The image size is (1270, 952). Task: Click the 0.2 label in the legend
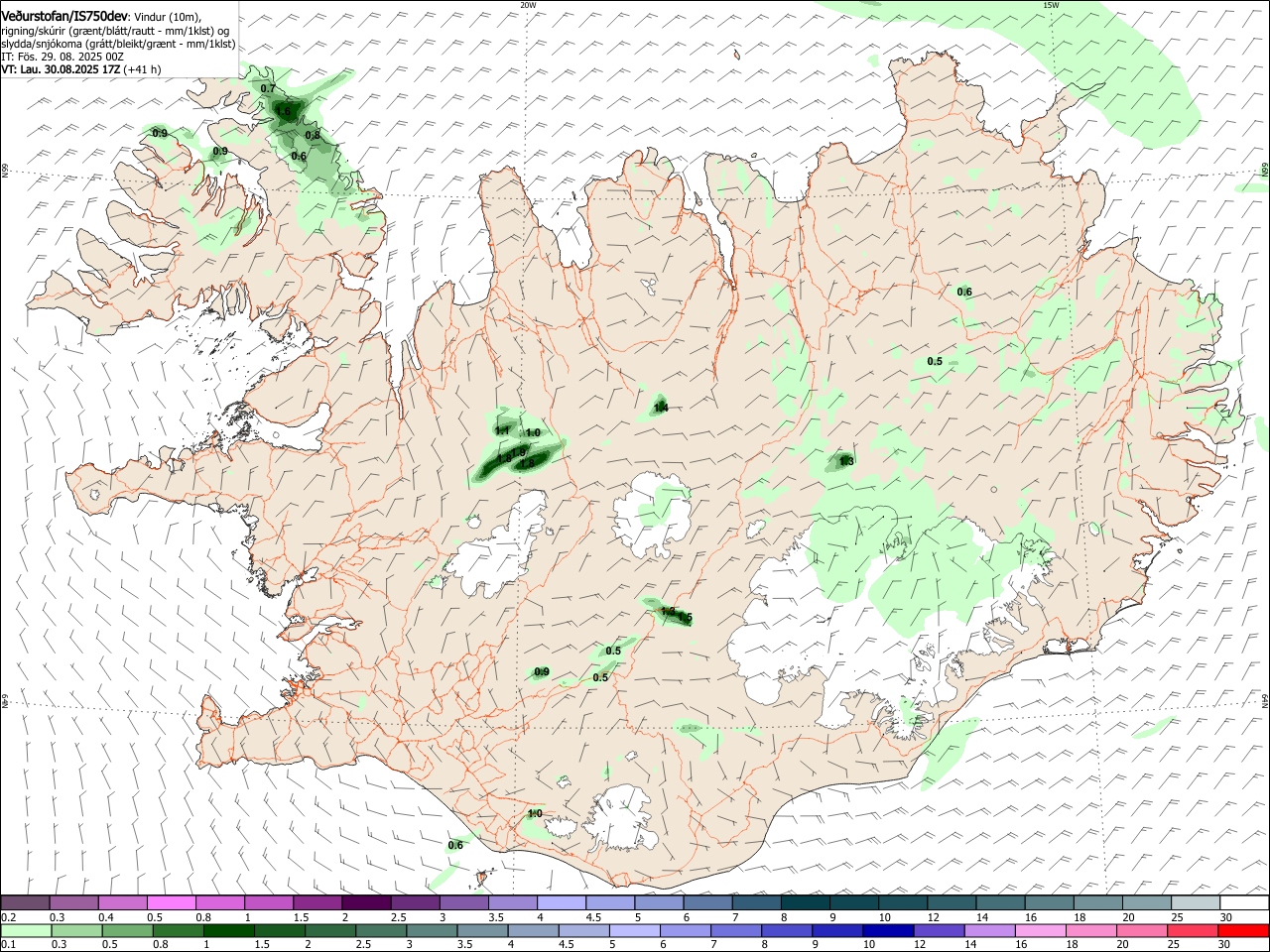point(9,917)
